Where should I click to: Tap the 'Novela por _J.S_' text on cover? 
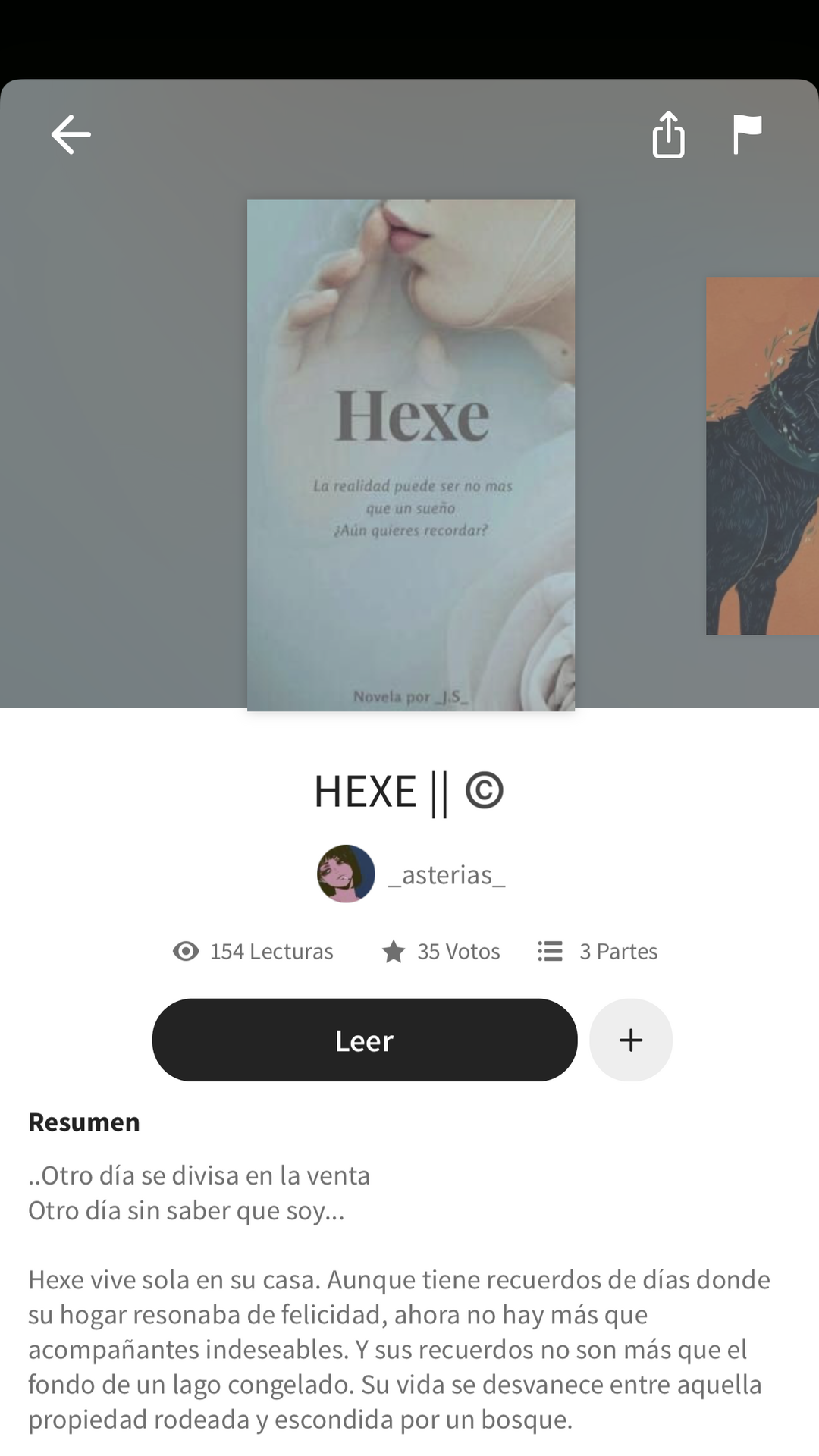point(410,697)
